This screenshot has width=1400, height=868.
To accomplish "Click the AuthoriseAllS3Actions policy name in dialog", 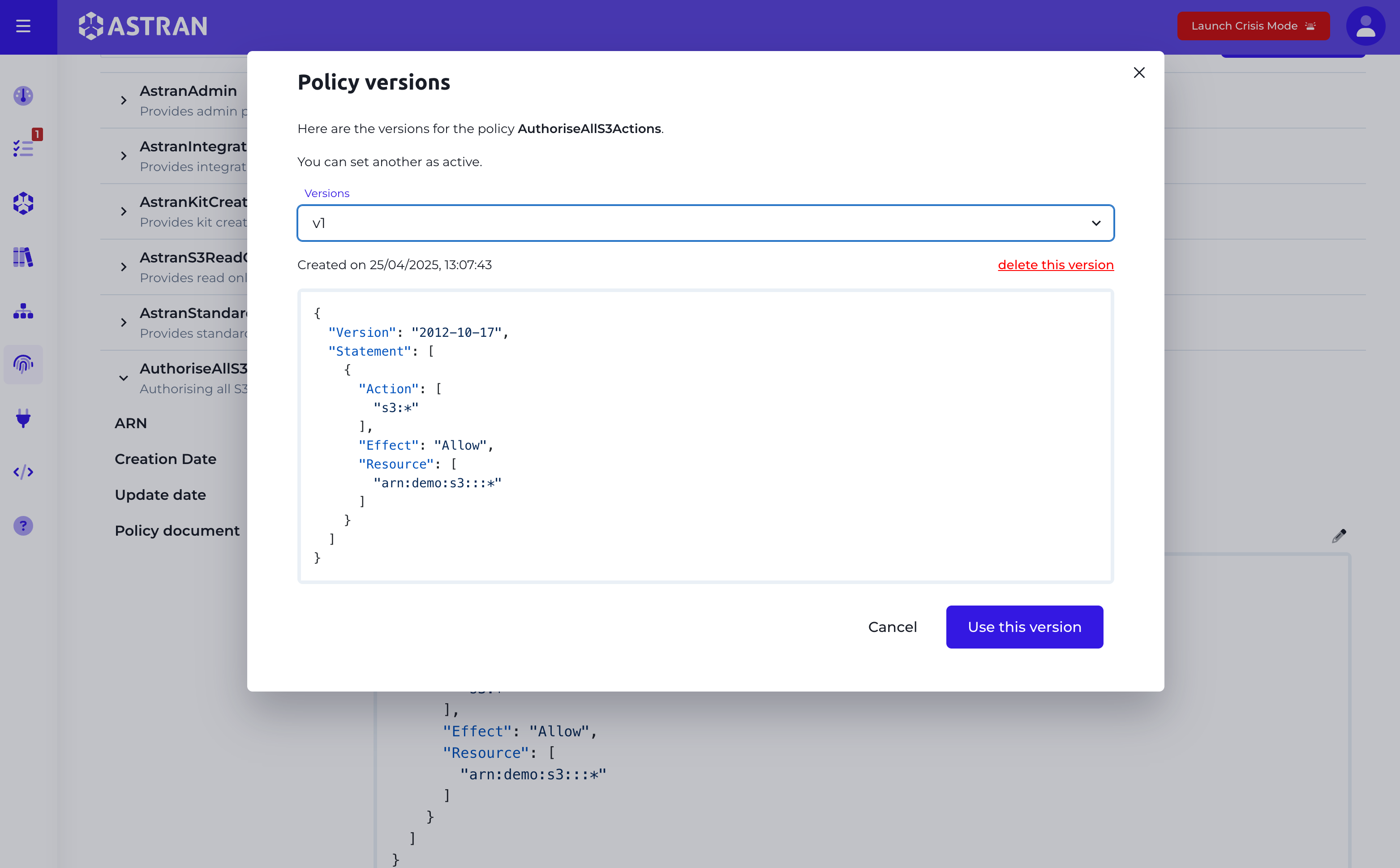I will [x=589, y=129].
